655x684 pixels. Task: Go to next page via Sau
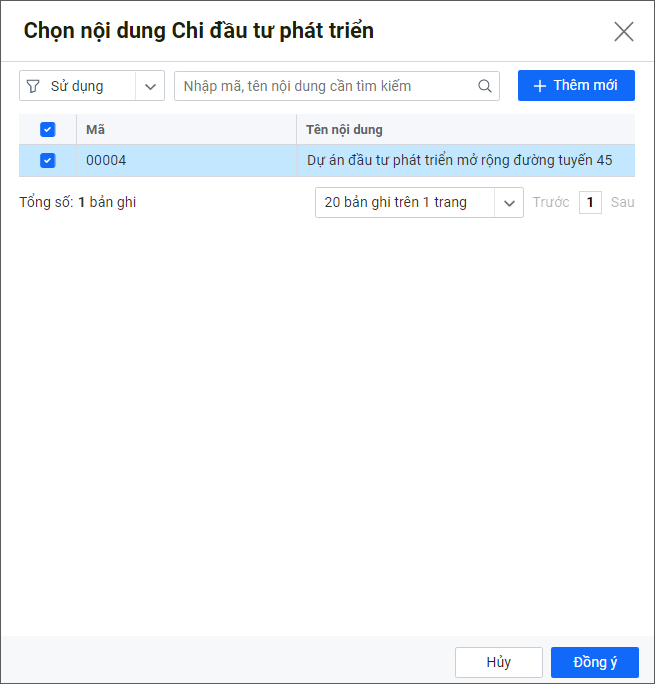point(622,202)
